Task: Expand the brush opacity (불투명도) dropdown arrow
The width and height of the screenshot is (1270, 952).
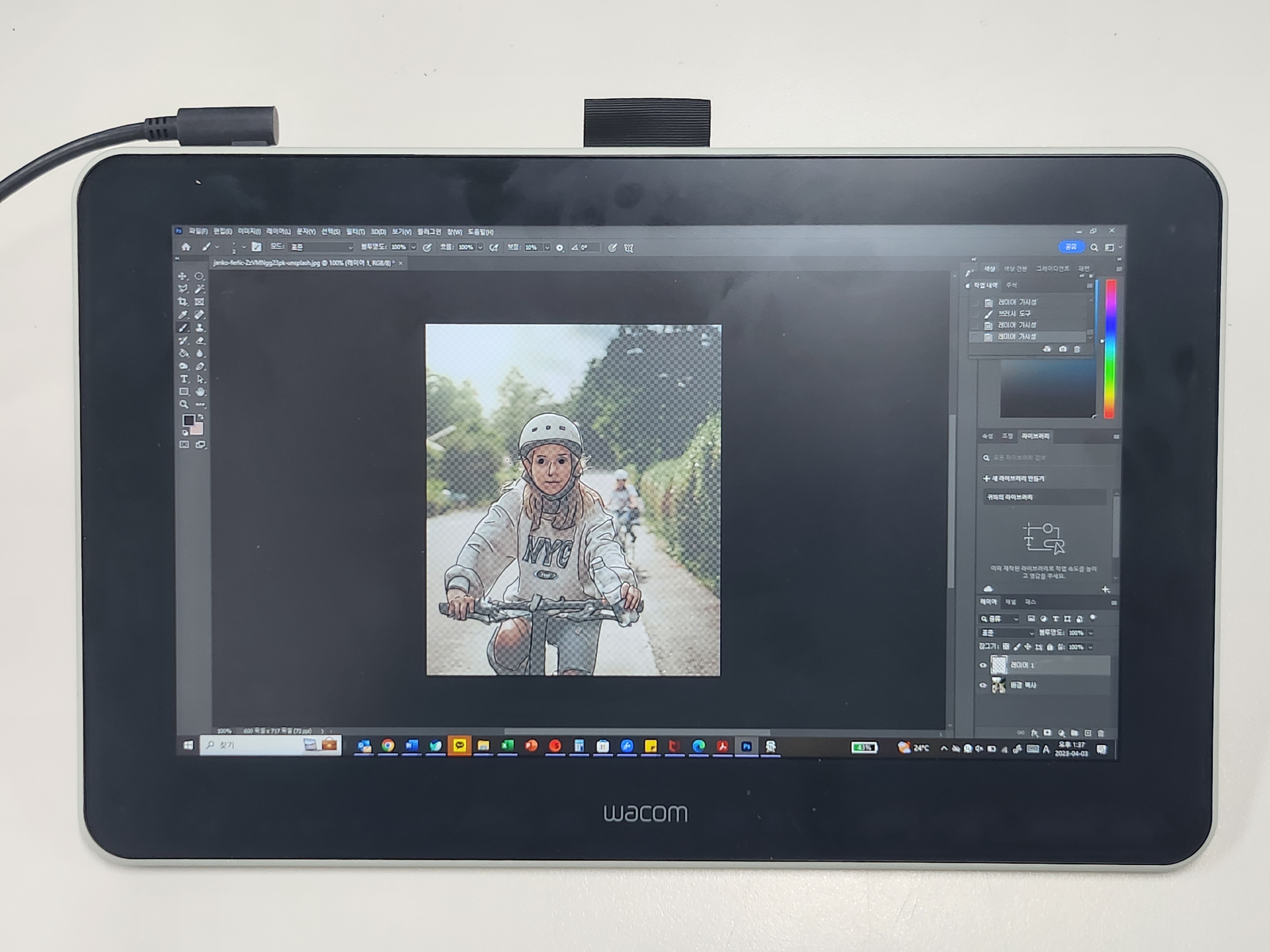Action: [x=413, y=247]
